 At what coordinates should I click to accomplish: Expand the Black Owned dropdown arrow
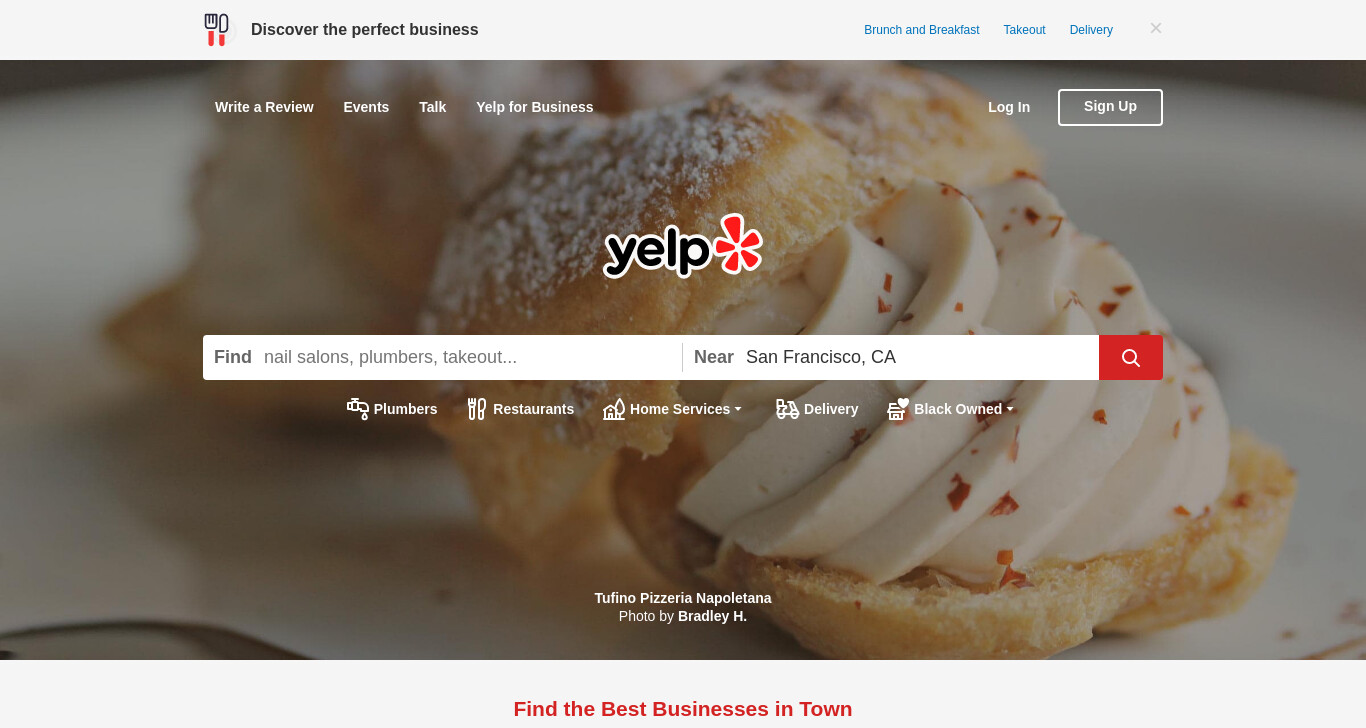(1010, 409)
